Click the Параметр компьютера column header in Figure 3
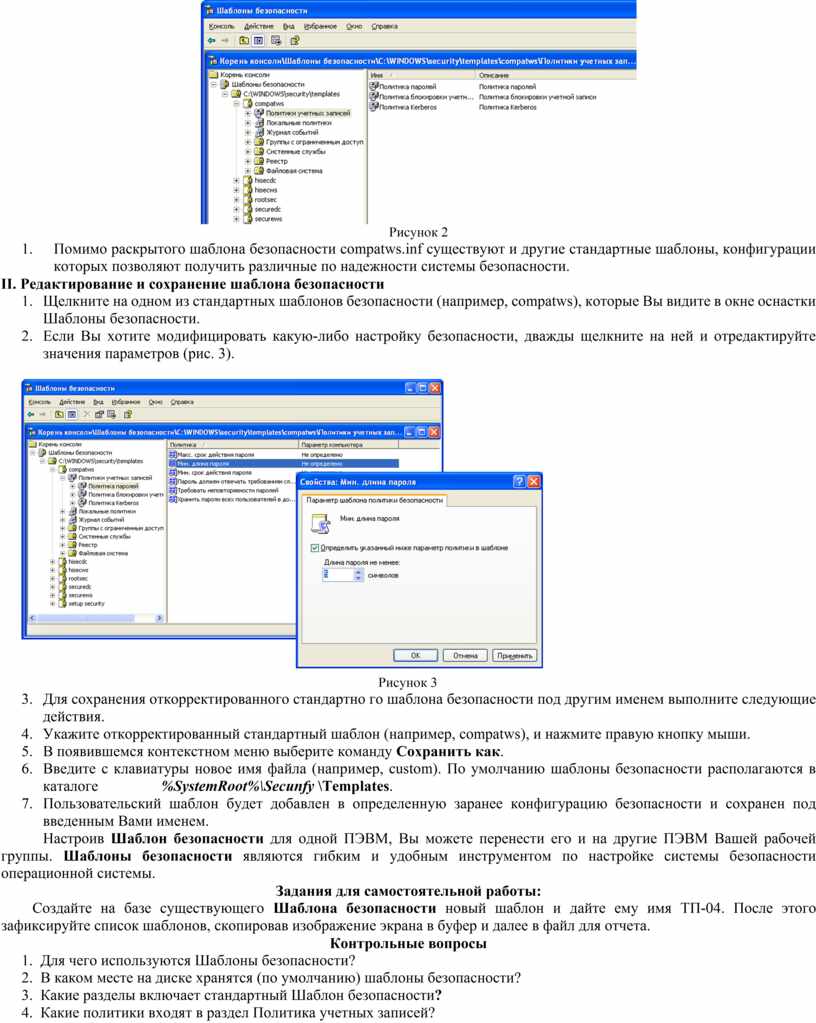Screen dimensions: 816x1023 (x=348, y=445)
